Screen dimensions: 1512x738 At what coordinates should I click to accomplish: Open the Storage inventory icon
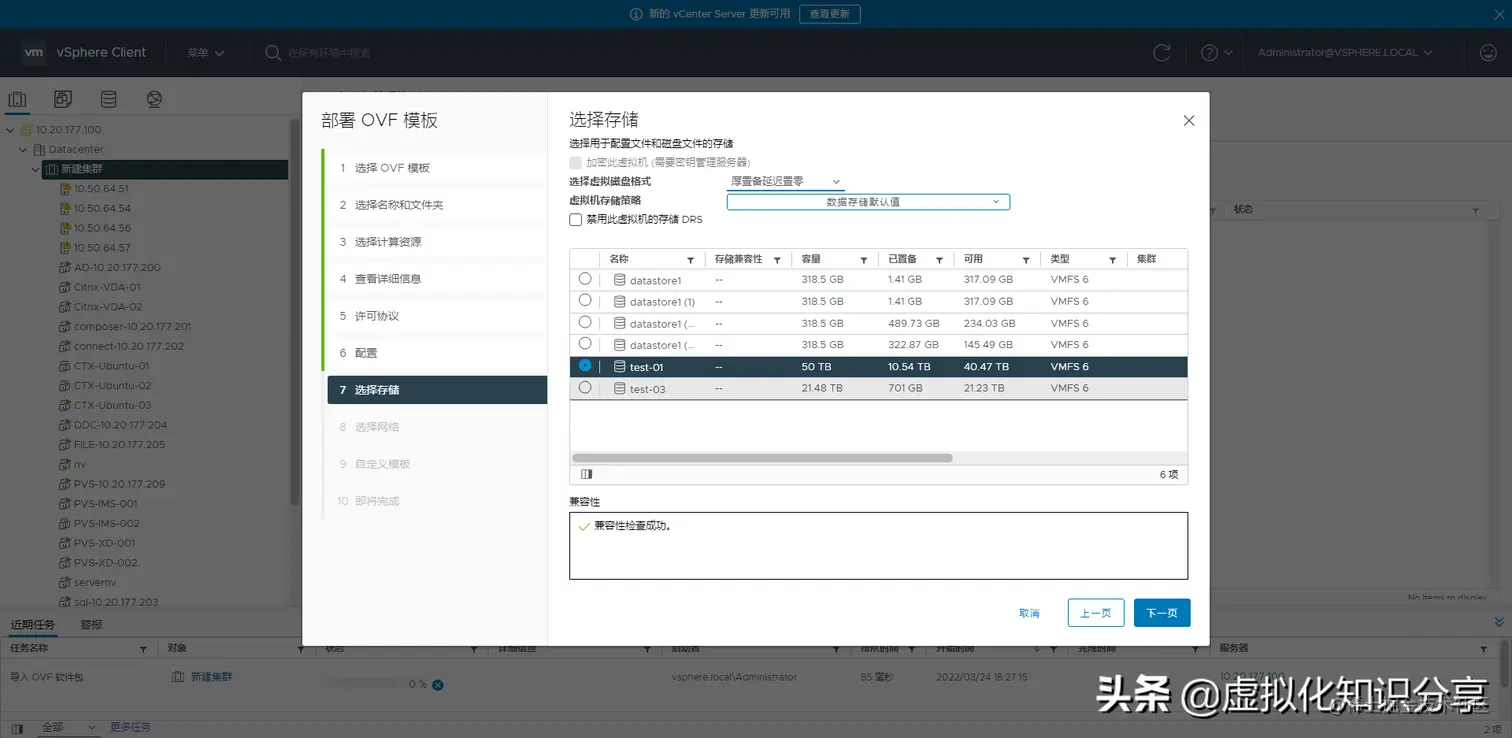[108, 98]
